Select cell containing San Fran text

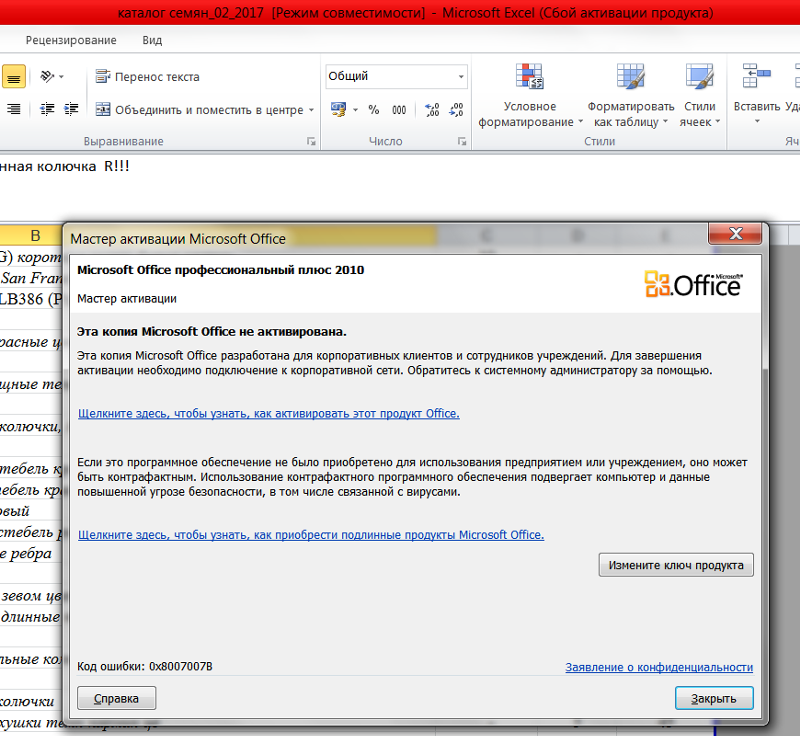[x=31, y=278]
